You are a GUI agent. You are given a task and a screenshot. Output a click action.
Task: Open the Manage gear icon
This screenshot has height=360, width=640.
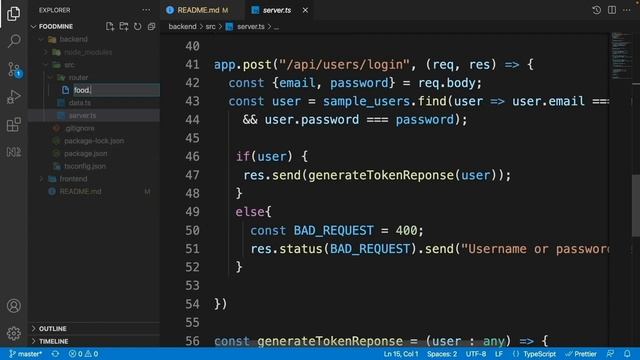coord(13,333)
